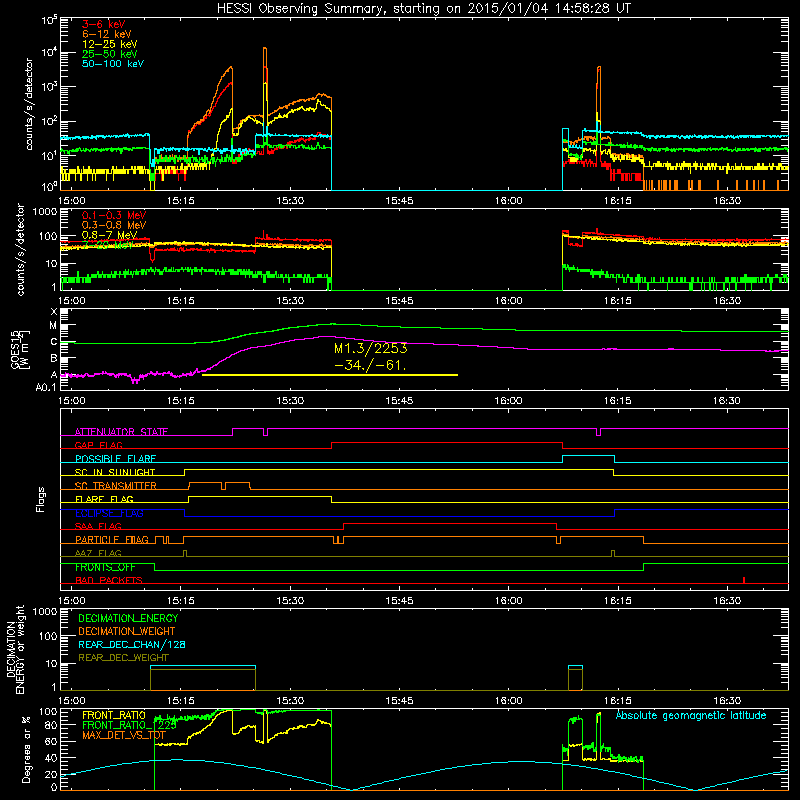Select the ATTENUATOR_STATE flag label

(x=121, y=432)
